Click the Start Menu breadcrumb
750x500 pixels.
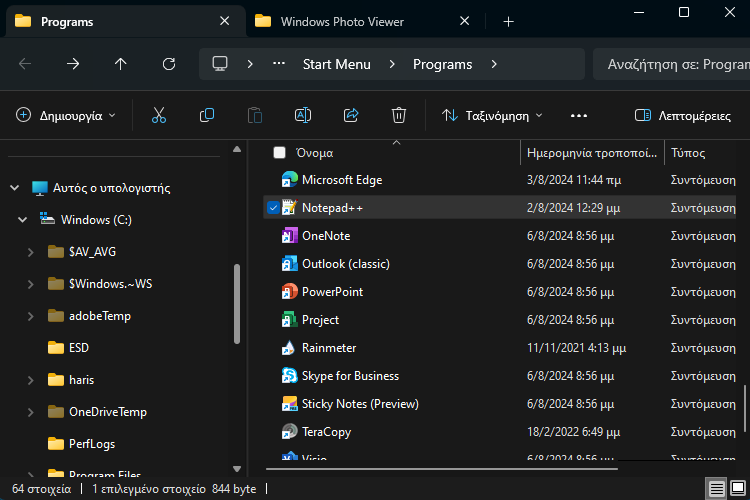337,64
